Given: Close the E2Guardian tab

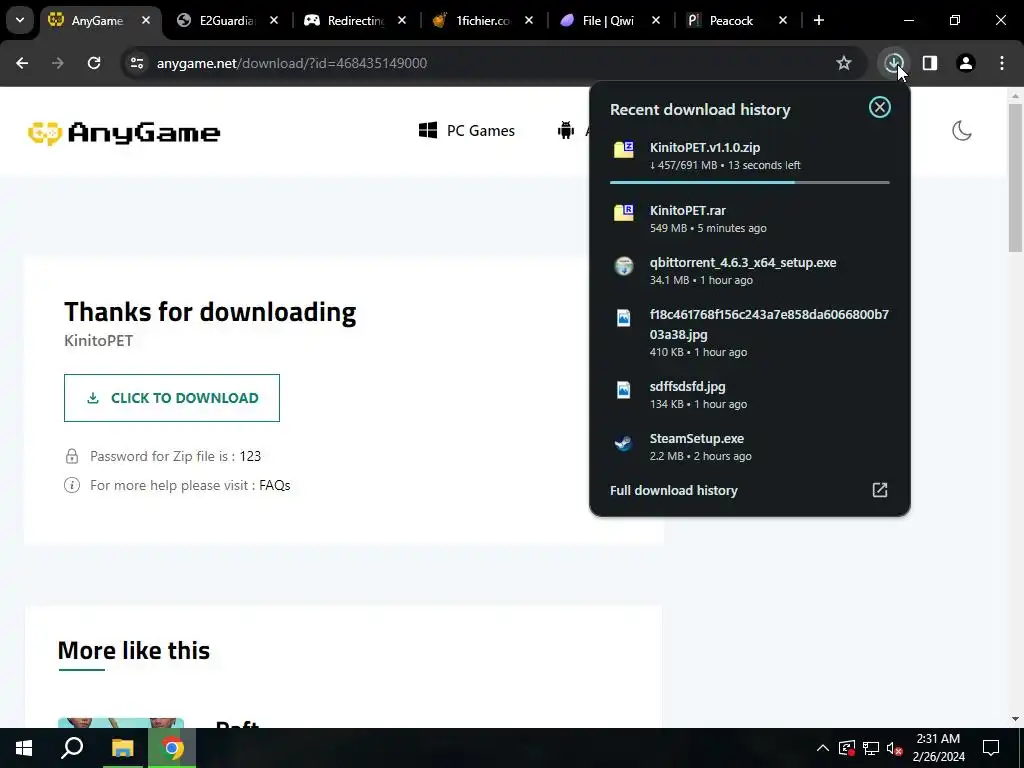Looking at the screenshot, I should tap(274, 20).
